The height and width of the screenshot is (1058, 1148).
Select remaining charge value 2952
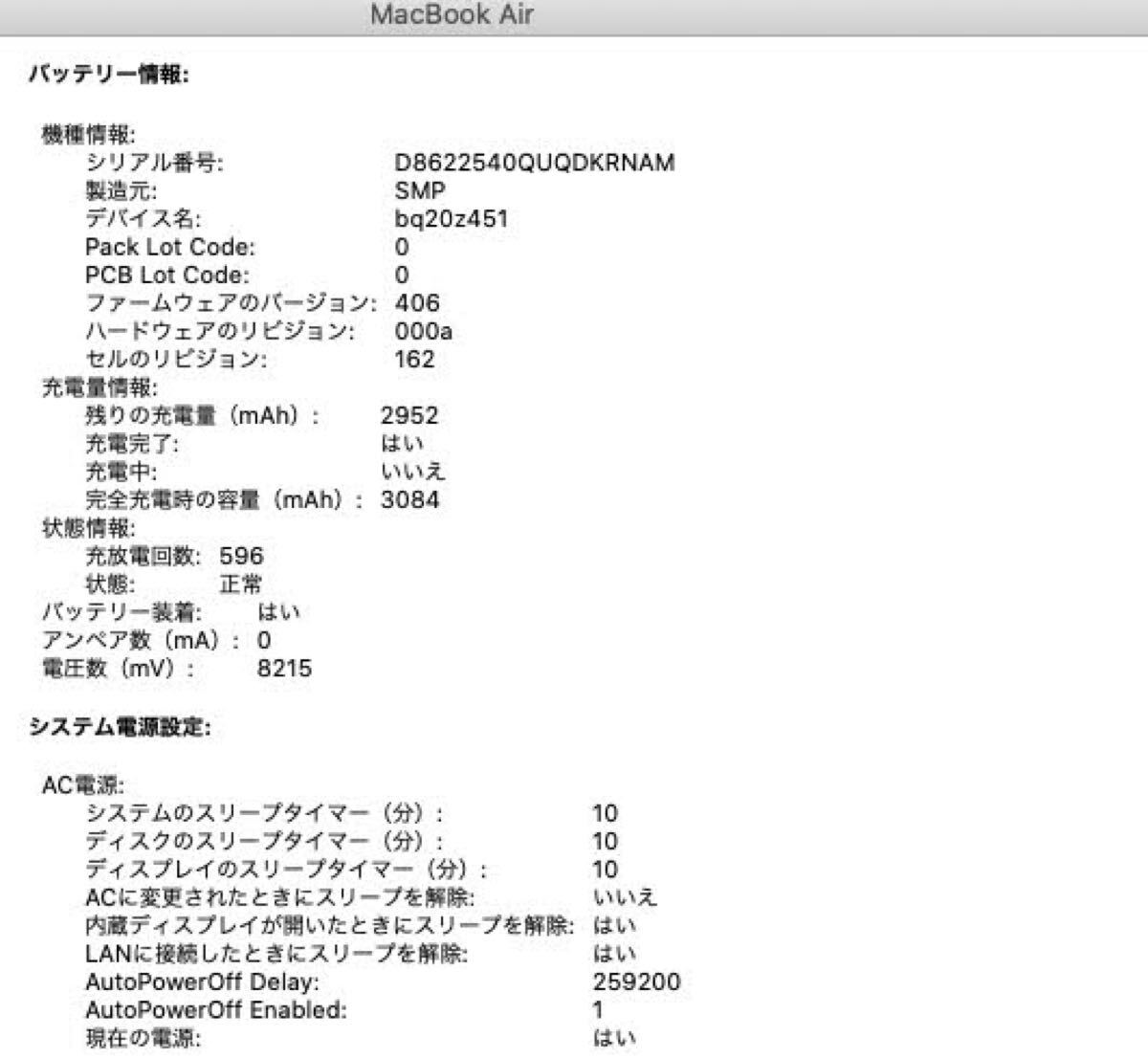tap(409, 415)
